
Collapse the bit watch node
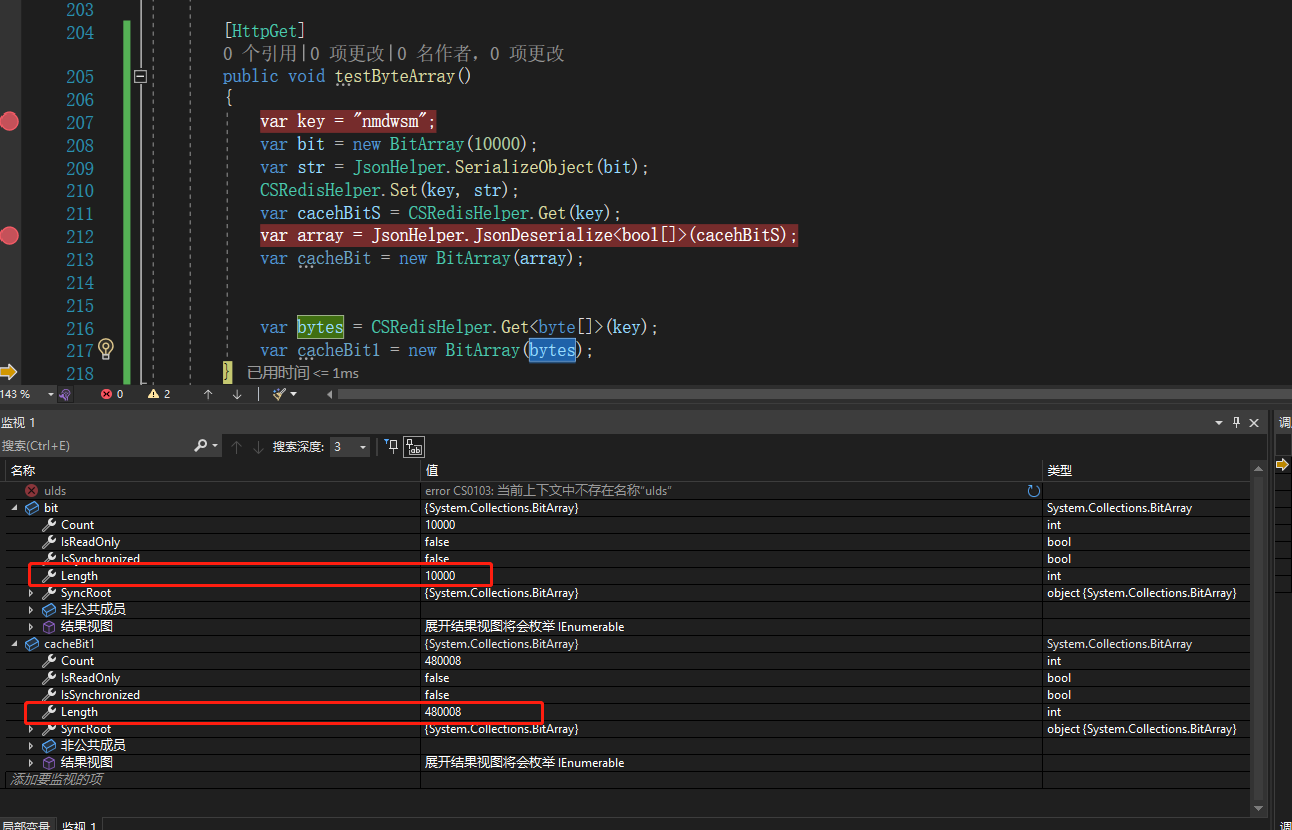tap(14, 508)
